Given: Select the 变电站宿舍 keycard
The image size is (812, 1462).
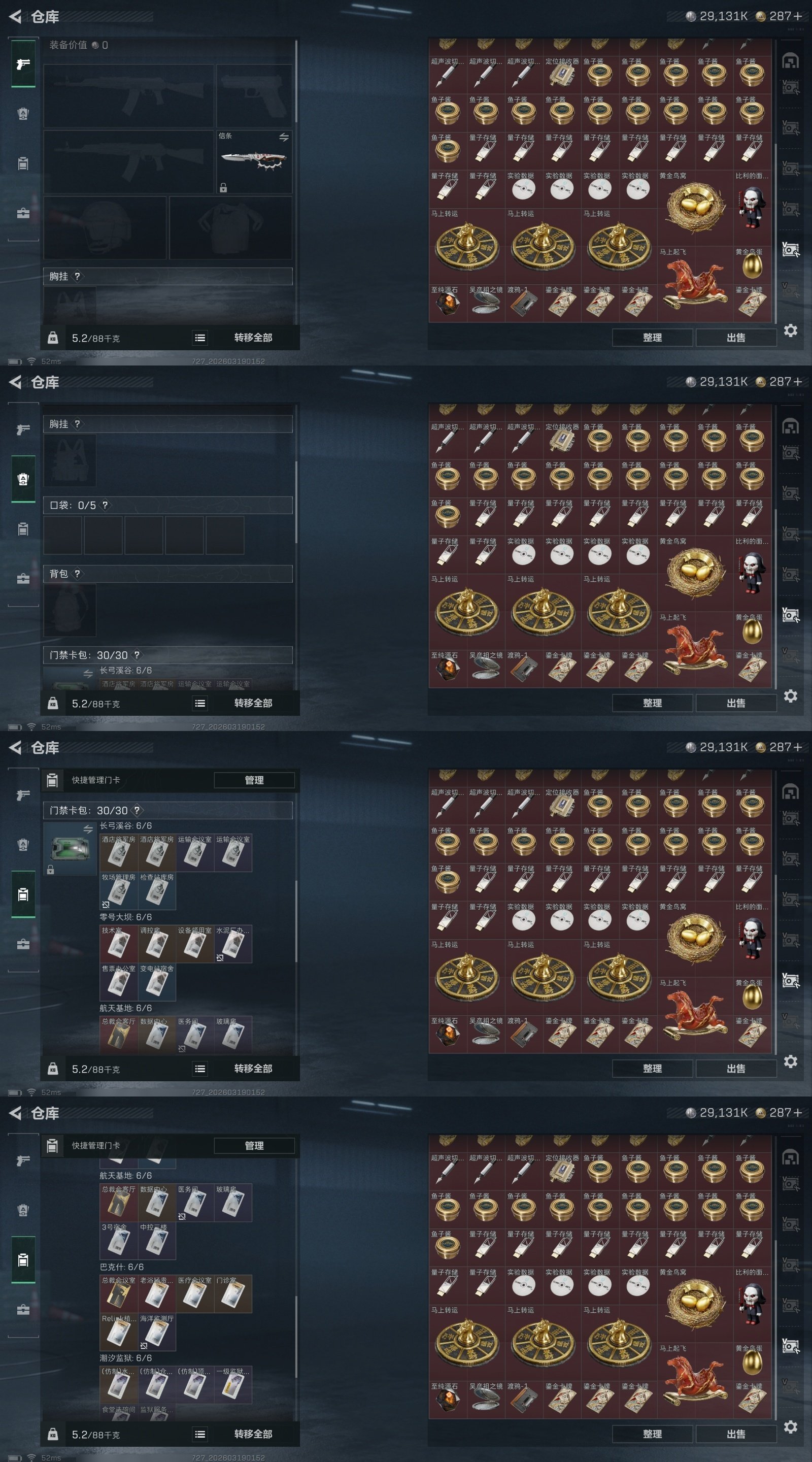Looking at the screenshot, I should 157,982.
